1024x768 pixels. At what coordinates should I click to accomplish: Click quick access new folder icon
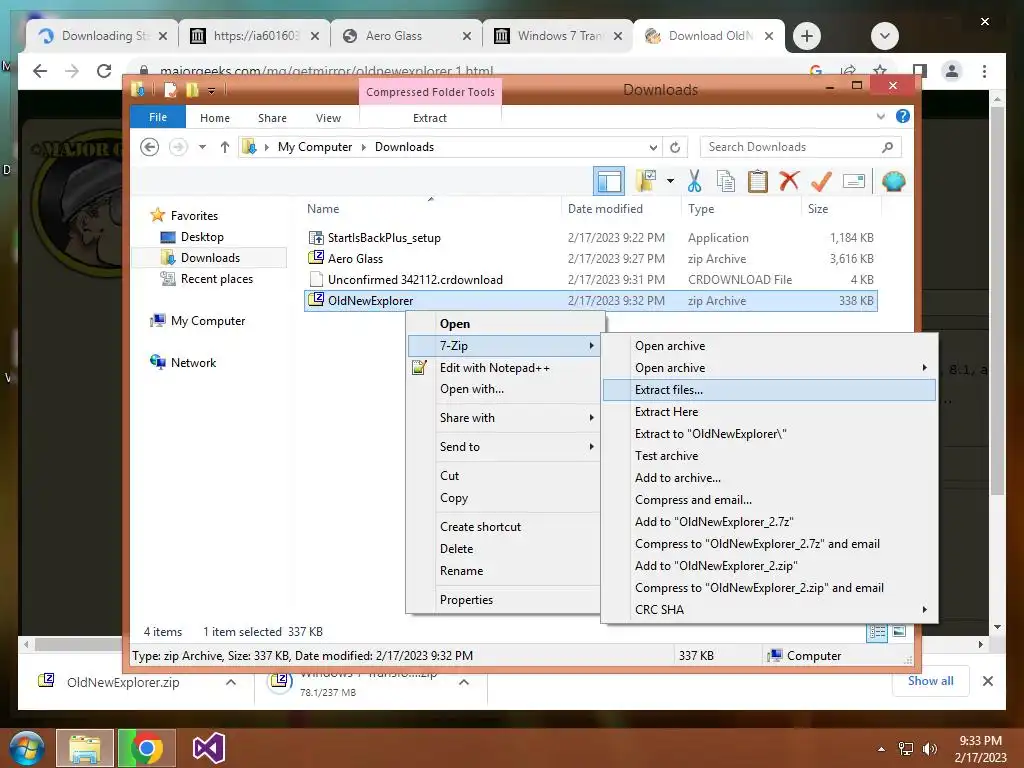(192, 90)
